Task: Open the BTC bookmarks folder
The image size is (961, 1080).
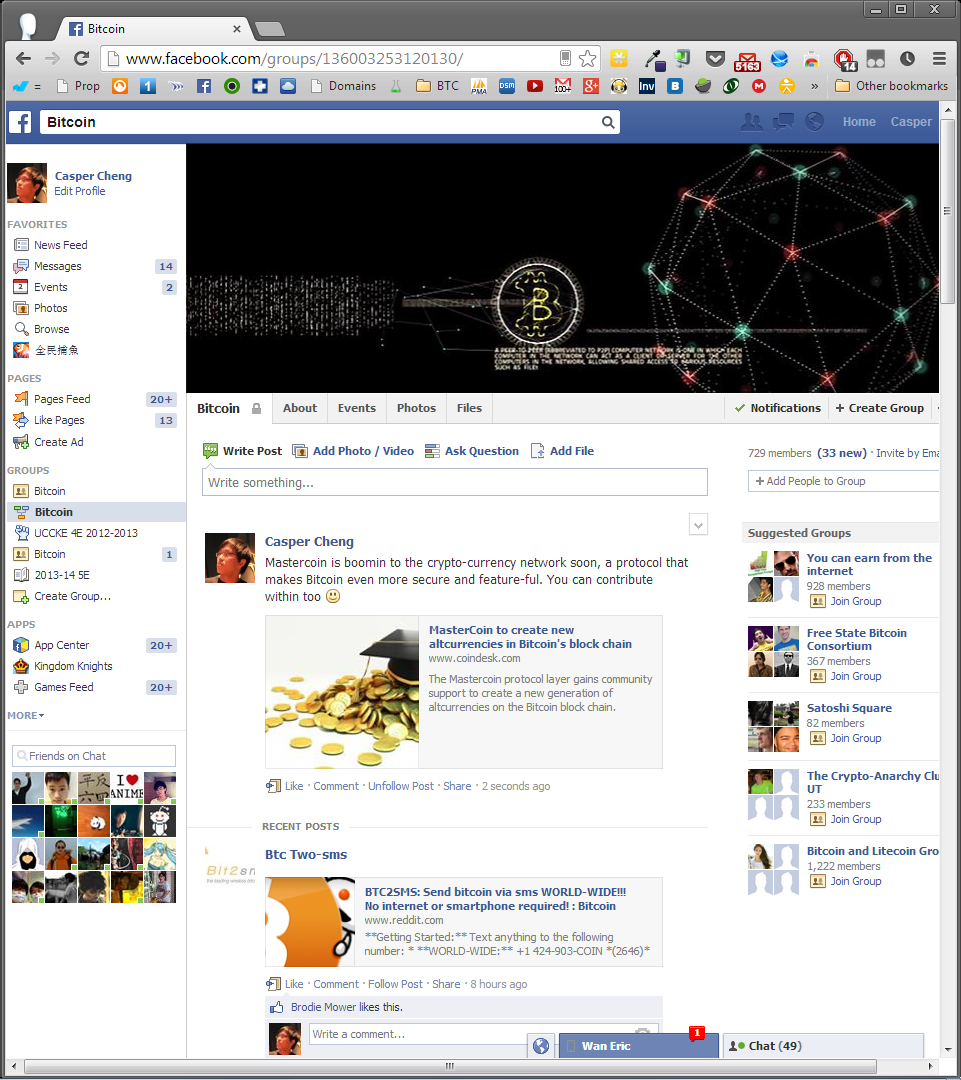Action: tap(437, 86)
